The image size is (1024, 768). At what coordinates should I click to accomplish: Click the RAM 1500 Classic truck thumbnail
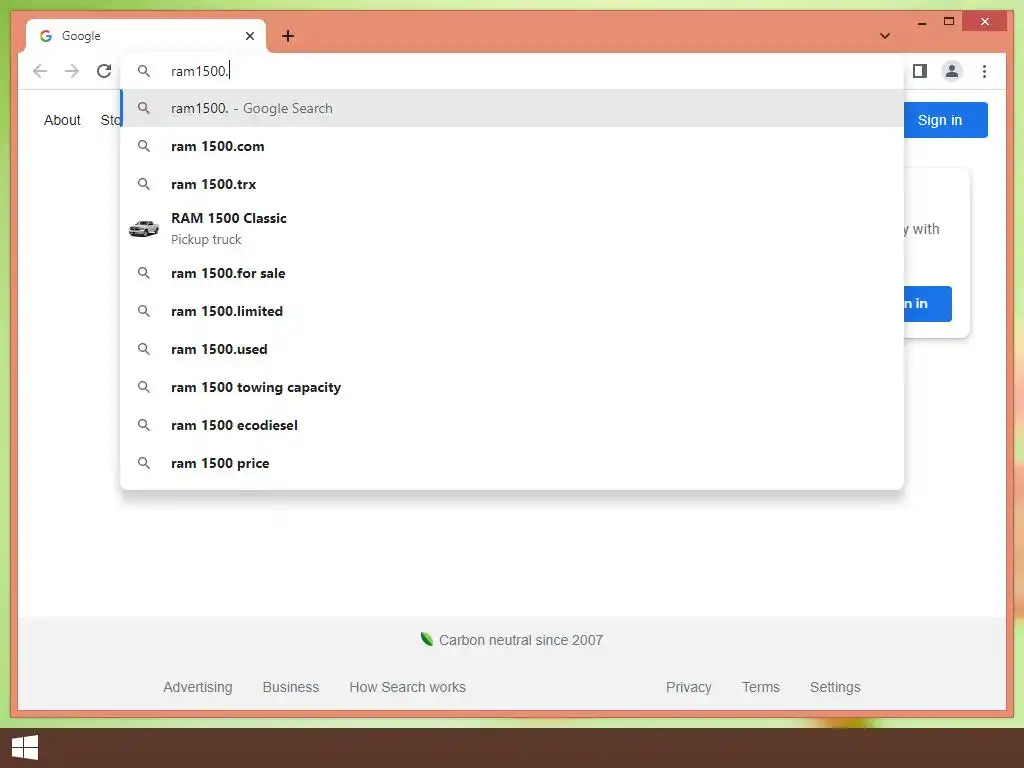[x=144, y=229]
